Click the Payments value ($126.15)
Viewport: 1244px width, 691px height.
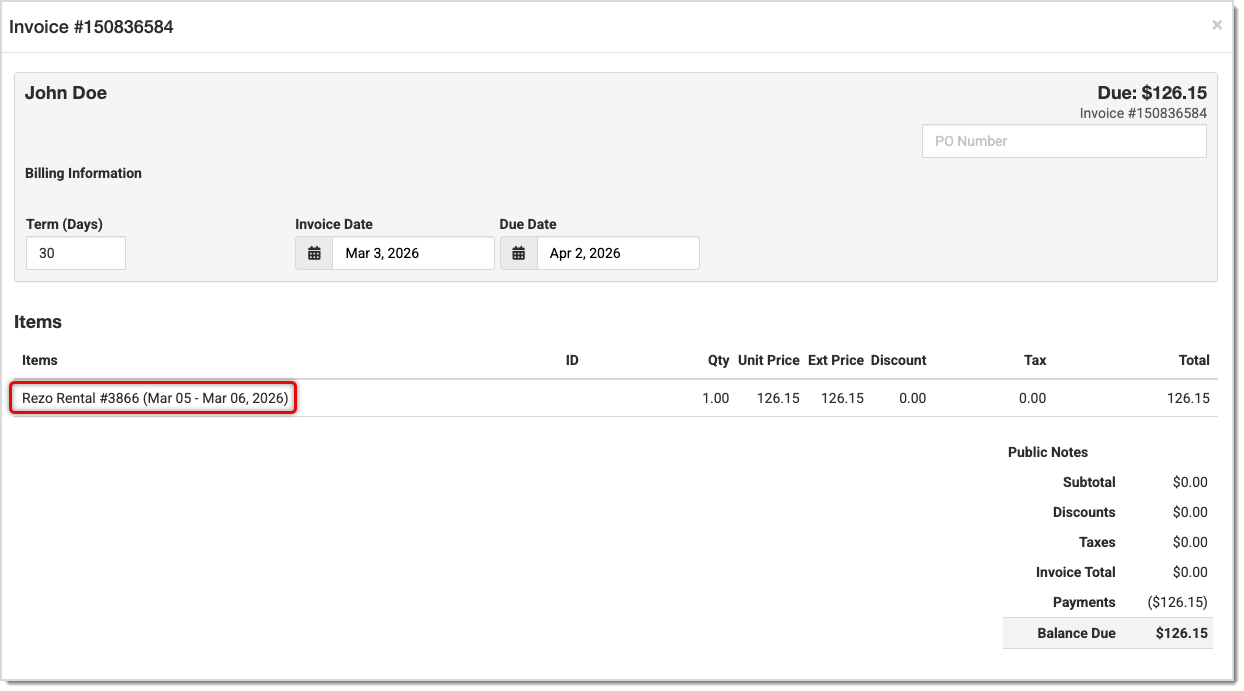[x=1177, y=602]
